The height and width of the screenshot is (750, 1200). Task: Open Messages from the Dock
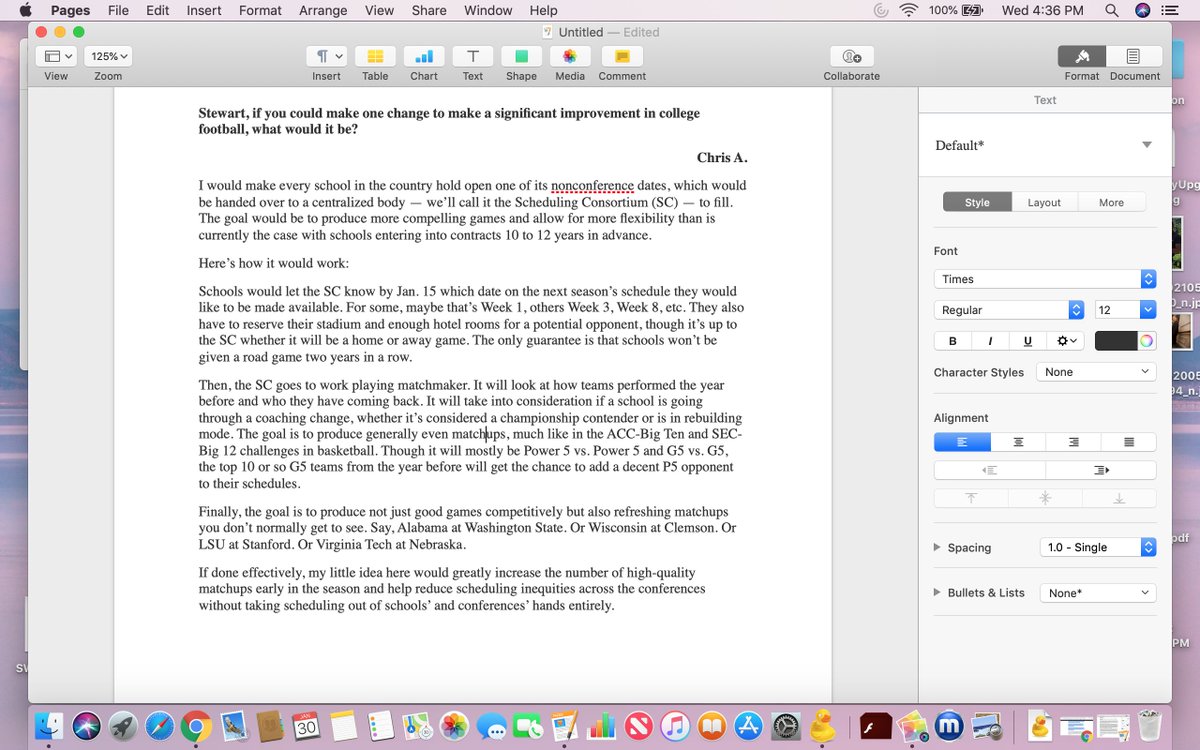click(491, 726)
